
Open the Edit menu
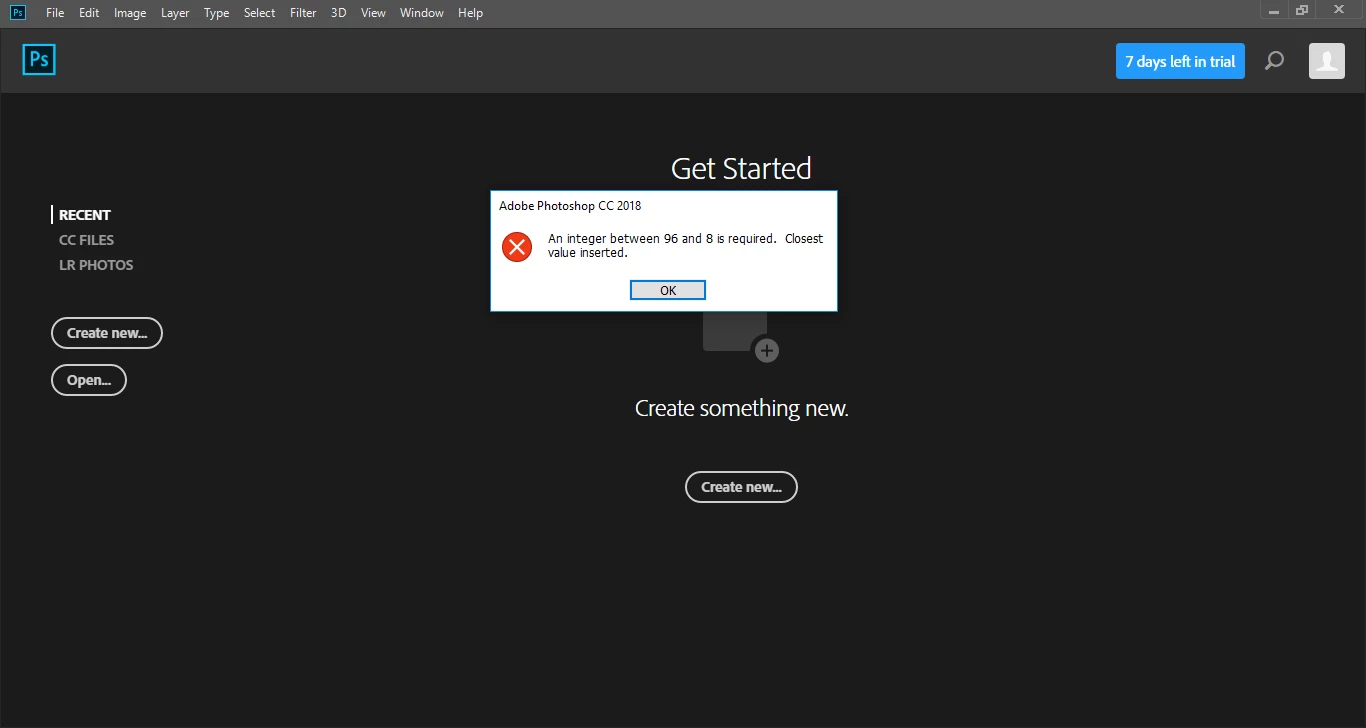(x=89, y=13)
